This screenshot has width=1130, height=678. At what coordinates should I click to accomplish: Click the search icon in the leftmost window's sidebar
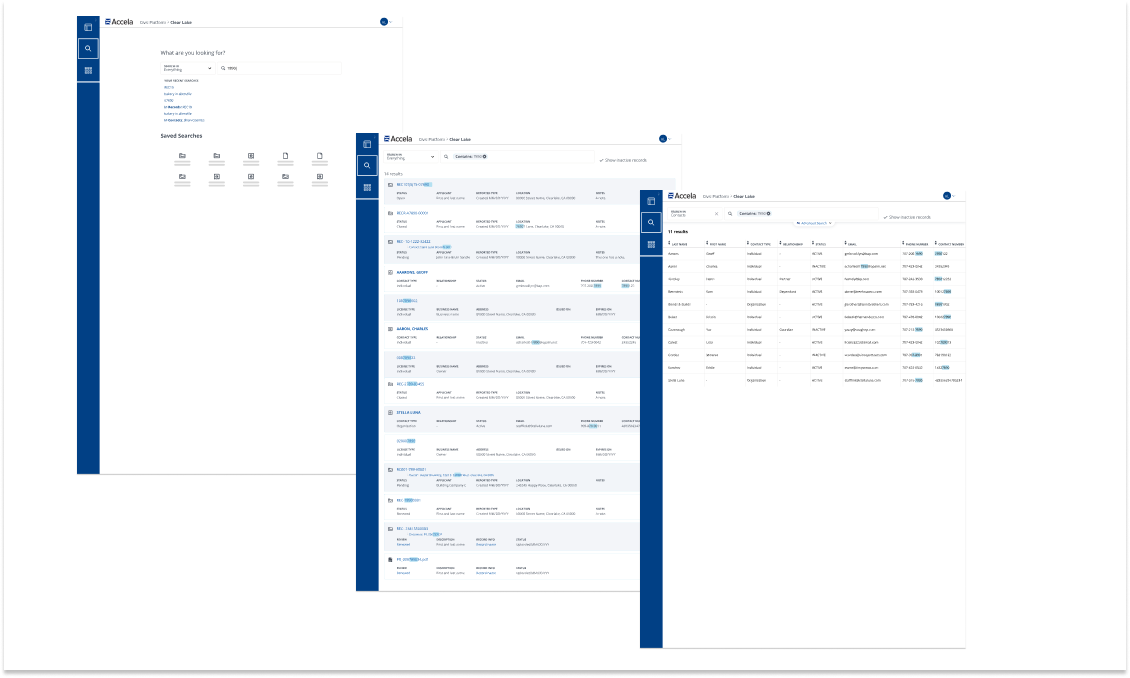point(88,48)
